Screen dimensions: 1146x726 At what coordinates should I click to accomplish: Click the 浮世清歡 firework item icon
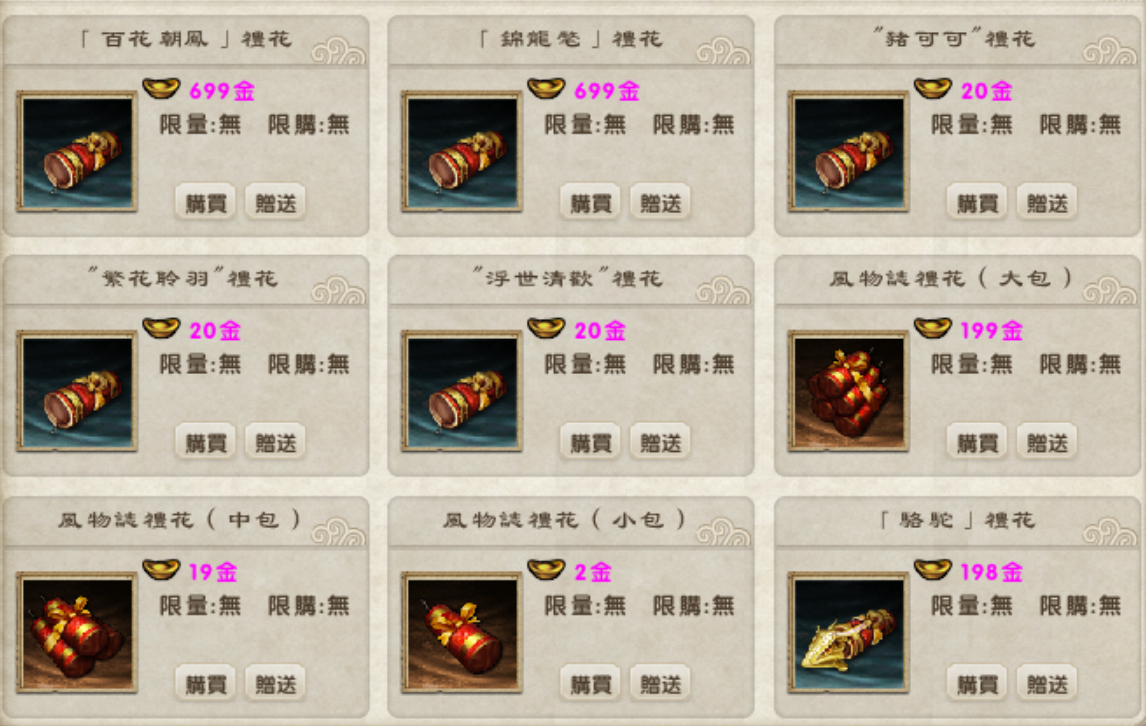click(x=462, y=391)
